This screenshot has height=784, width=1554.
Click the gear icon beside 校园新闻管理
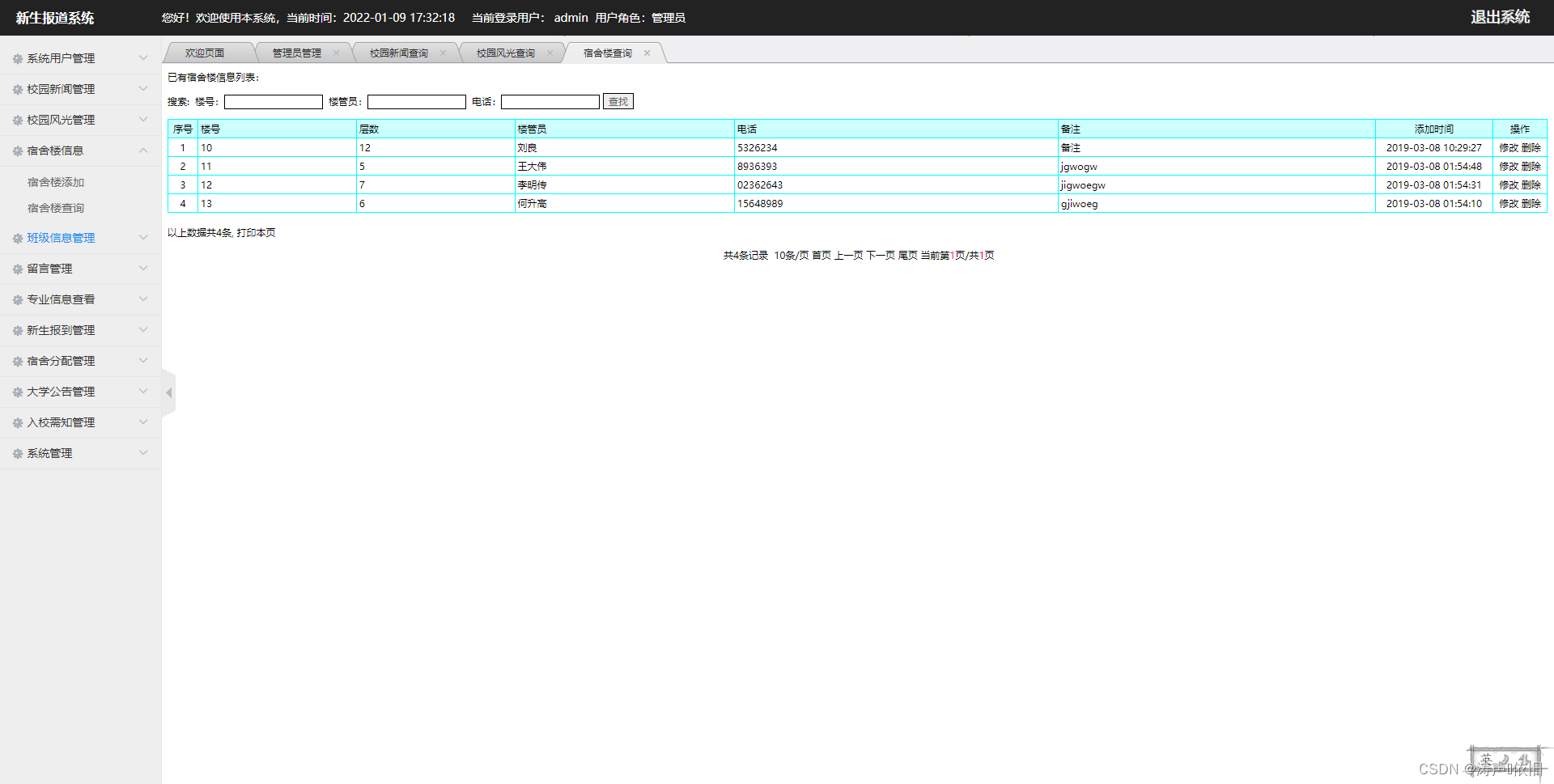point(17,90)
